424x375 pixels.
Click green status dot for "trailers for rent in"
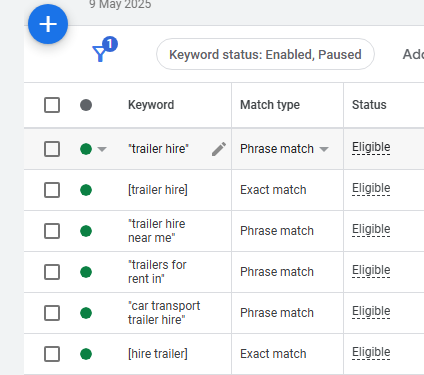tap(86, 272)
